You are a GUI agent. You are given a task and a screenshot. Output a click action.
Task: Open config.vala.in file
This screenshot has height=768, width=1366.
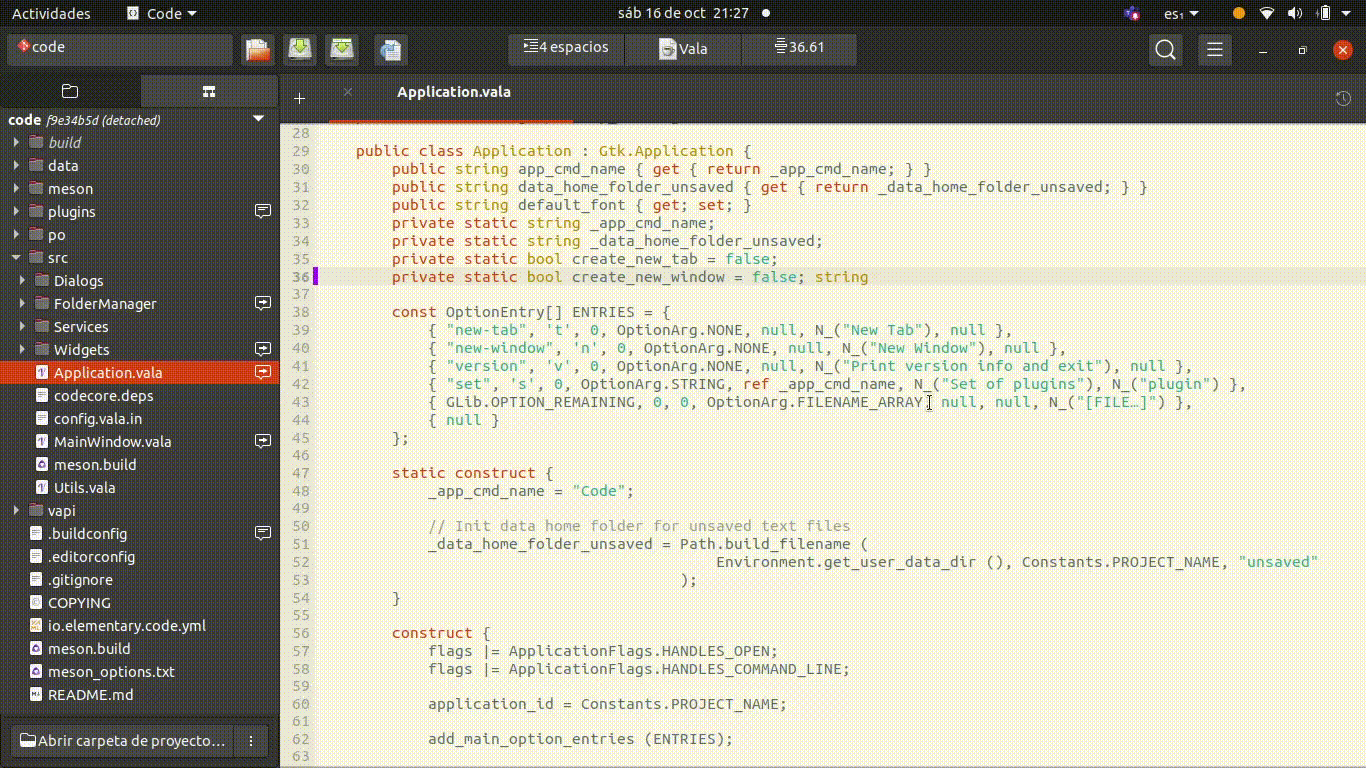coord(139,418)
